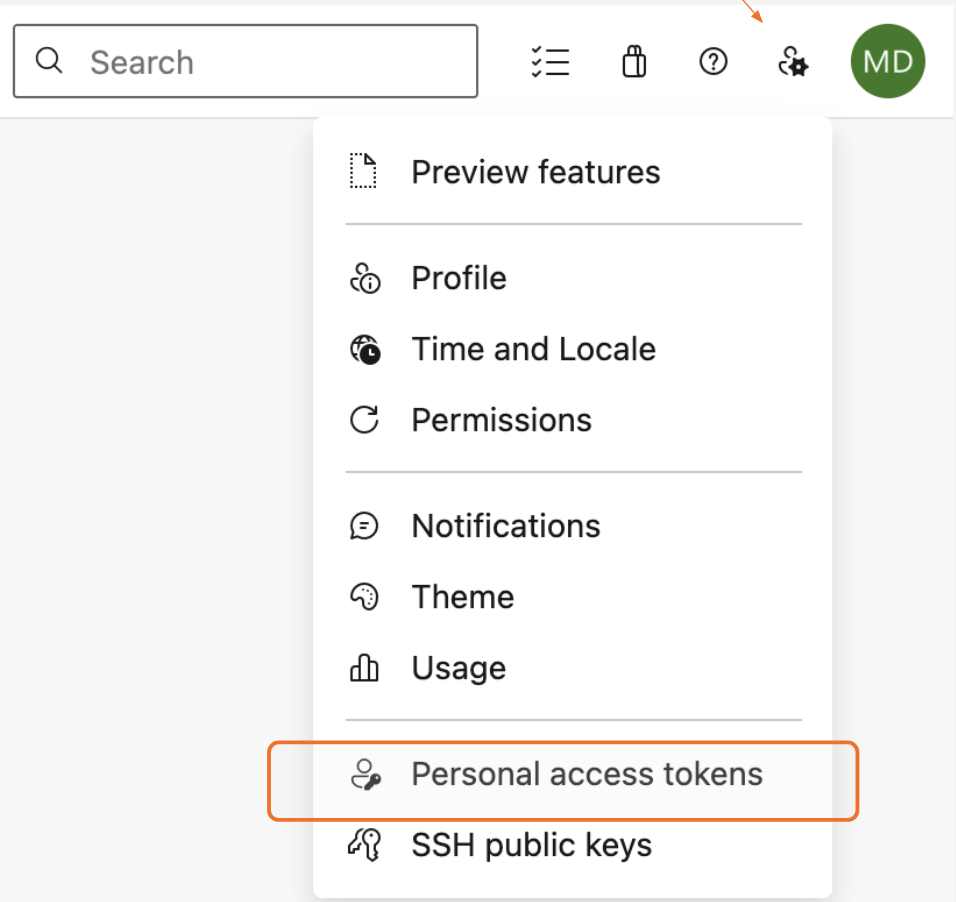Click the palette icon beside Theme
This screenshot has height=902, width=956.
364,597
